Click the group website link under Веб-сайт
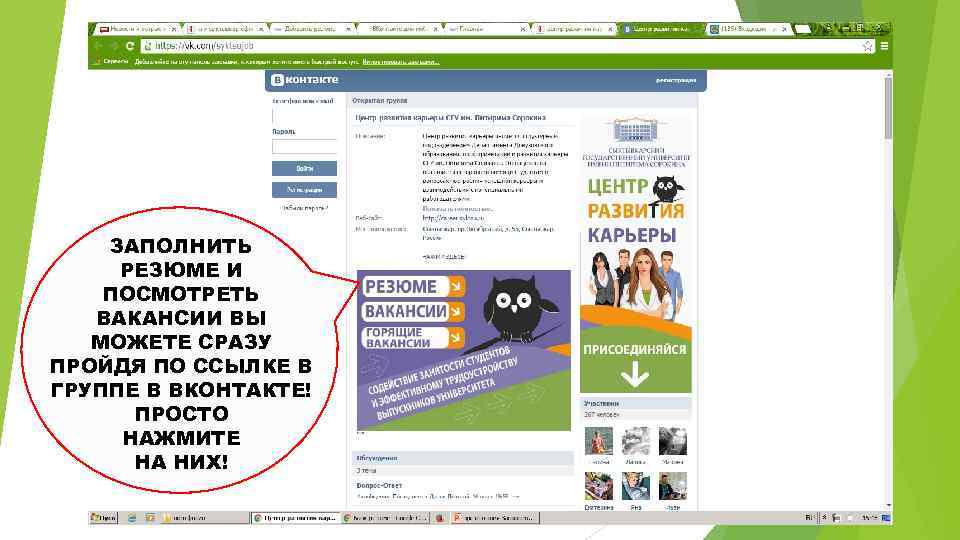The image size is (960, 540). click(453, 218)
